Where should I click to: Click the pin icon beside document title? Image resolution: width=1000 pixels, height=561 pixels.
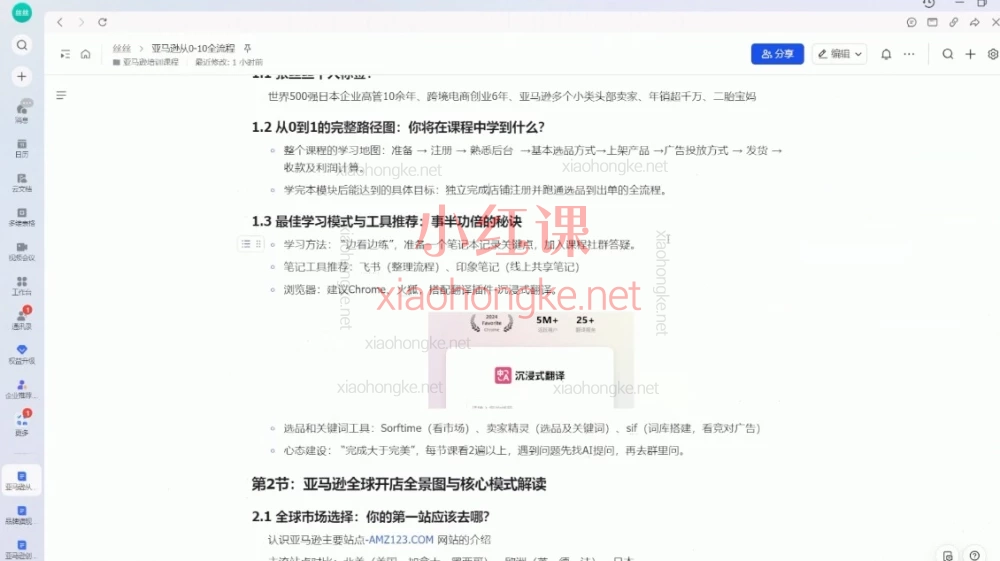click(247, 48)
